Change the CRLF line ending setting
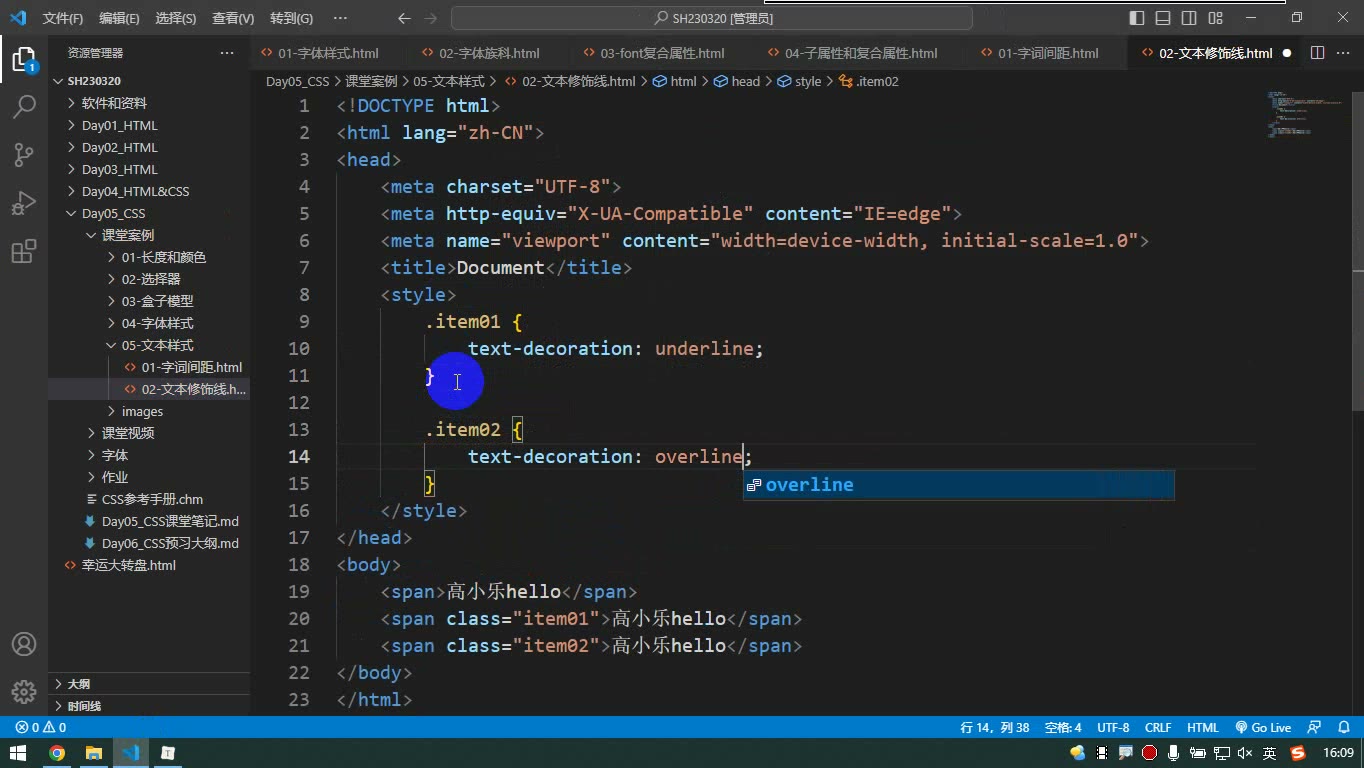 (x=1158, y=728)
